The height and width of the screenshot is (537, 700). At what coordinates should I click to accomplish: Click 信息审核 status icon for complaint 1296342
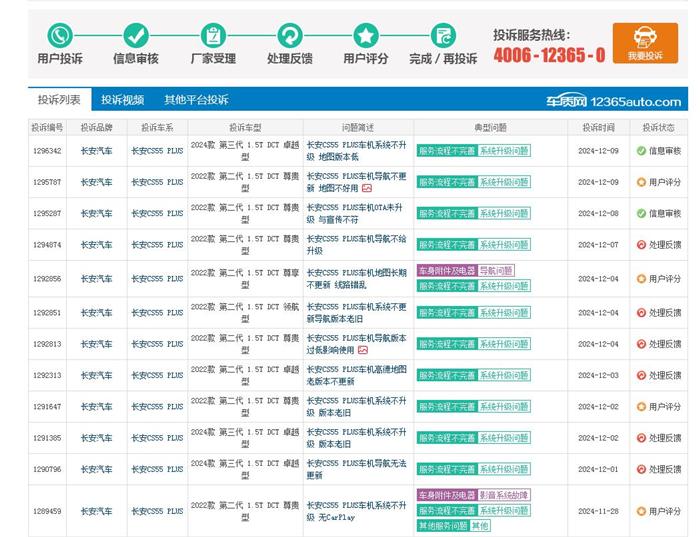[x=641, y=151]
